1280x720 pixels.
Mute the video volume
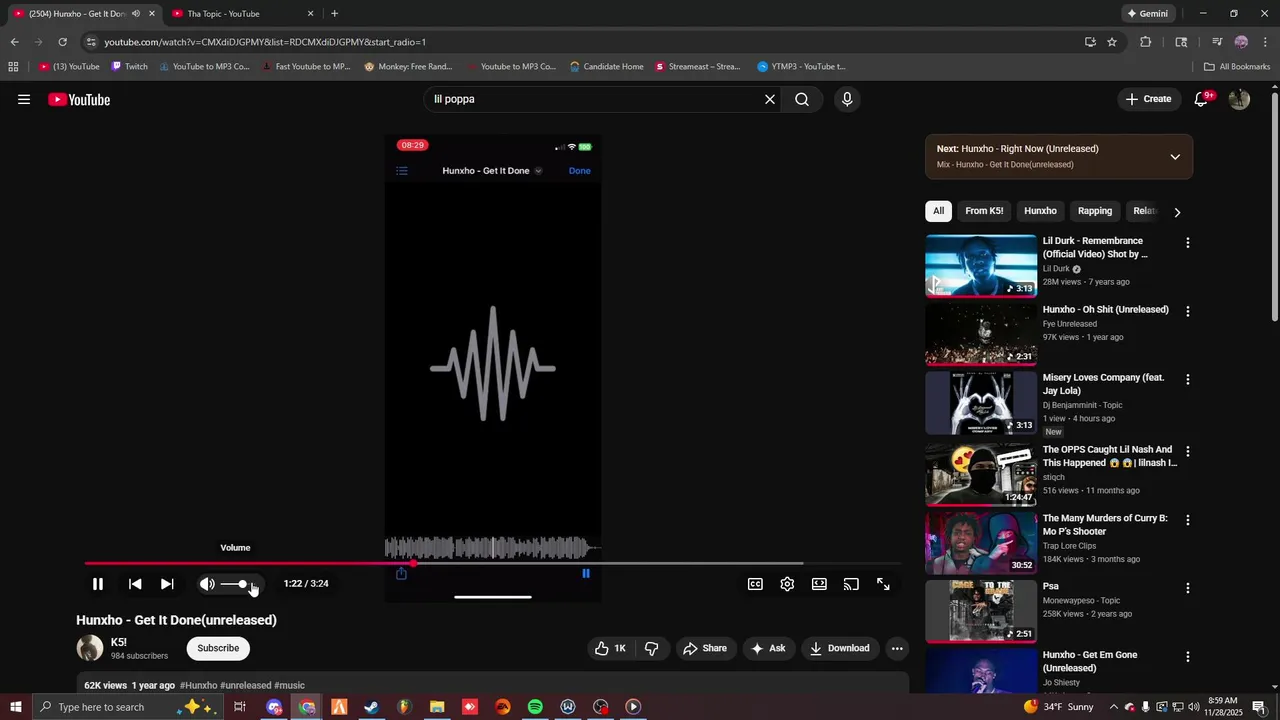(x=207, y=584)
